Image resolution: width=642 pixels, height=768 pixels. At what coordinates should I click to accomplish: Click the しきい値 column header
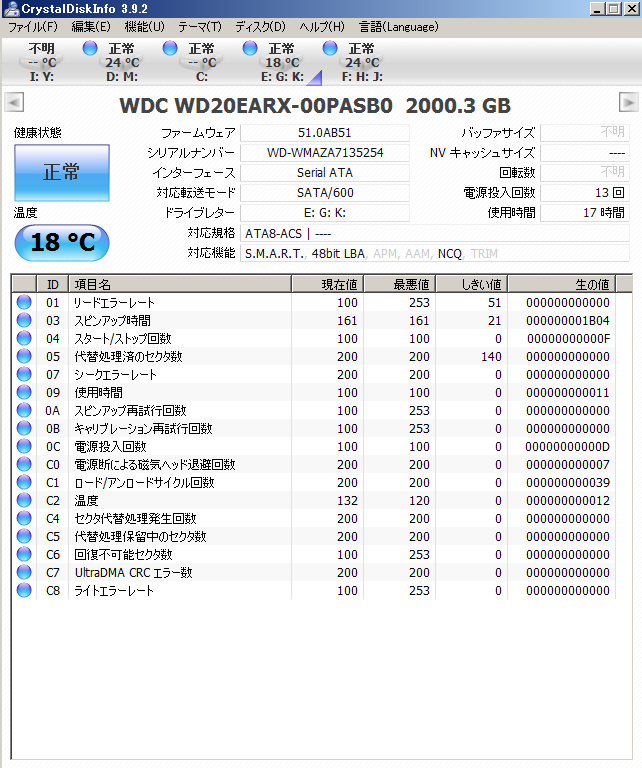[x=472, y=285]
